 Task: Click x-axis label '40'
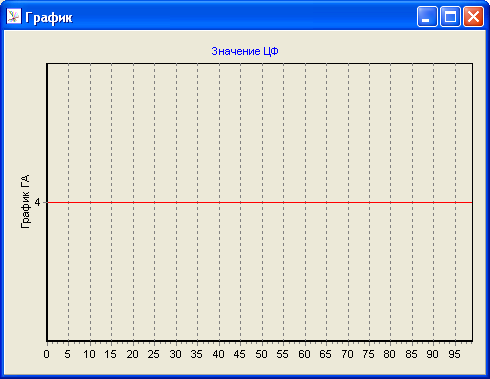pos(218,354)
